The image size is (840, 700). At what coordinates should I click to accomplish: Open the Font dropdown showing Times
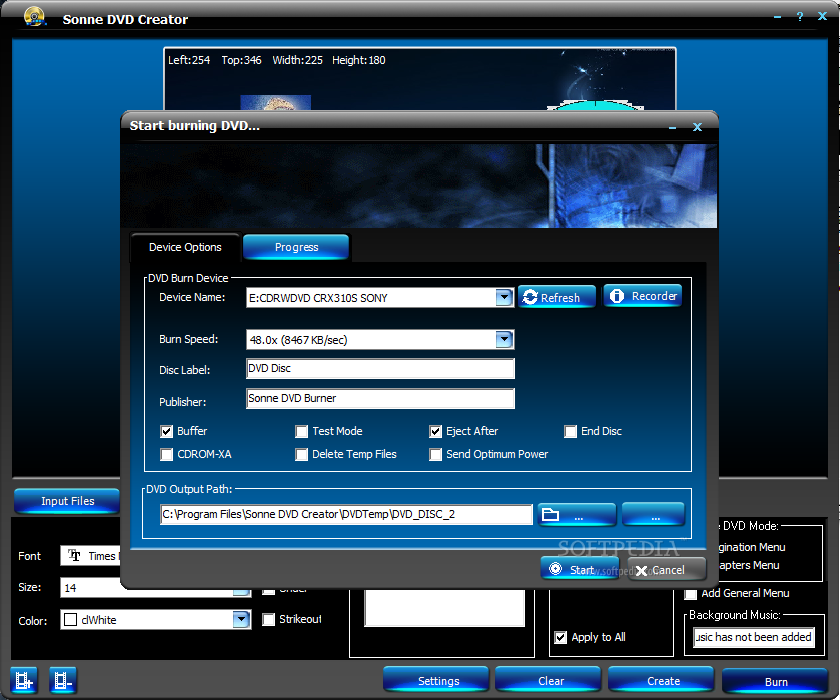click(90, 556)
